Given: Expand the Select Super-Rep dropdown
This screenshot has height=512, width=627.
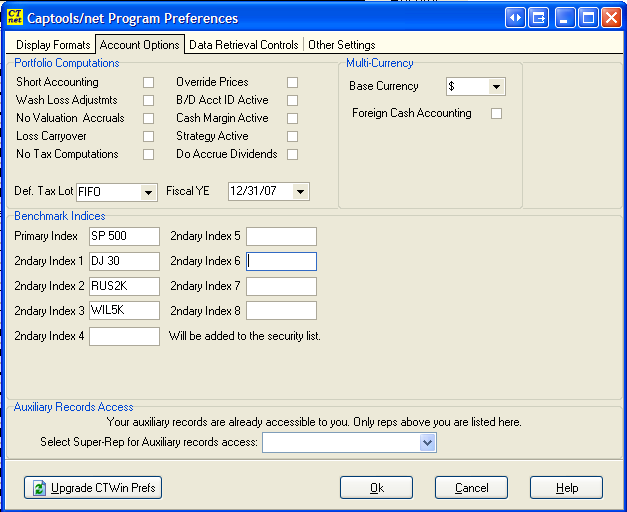Looking at the screenshot, I should click(427, 442).
